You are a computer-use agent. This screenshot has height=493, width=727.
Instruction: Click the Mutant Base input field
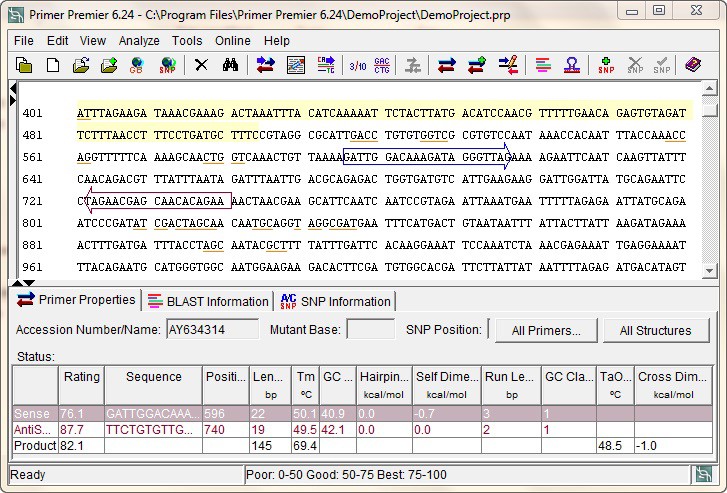pyautogui.click(x=370, y=330)
